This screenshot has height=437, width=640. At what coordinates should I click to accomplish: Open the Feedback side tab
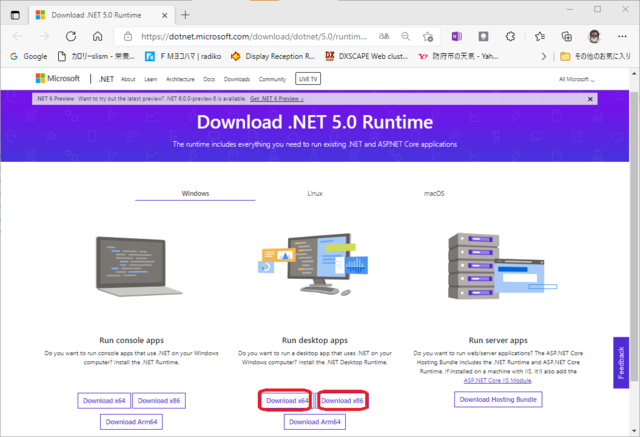click(x=621, y=363)
